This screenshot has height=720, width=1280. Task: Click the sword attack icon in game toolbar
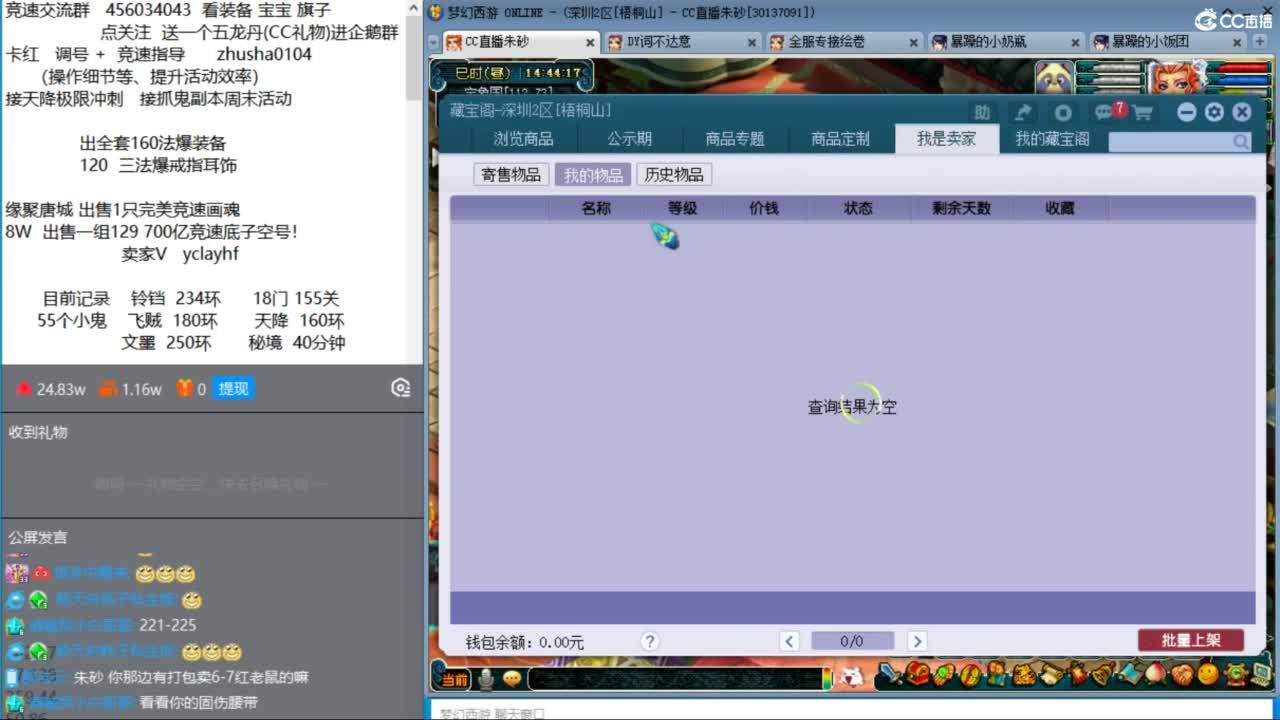[891, 674]
